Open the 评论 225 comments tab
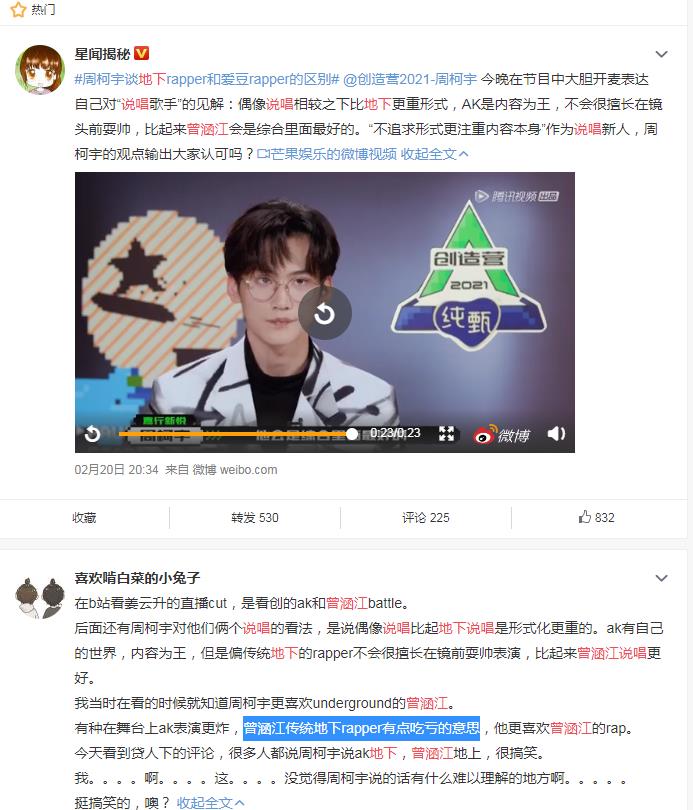 click(426, 518)
